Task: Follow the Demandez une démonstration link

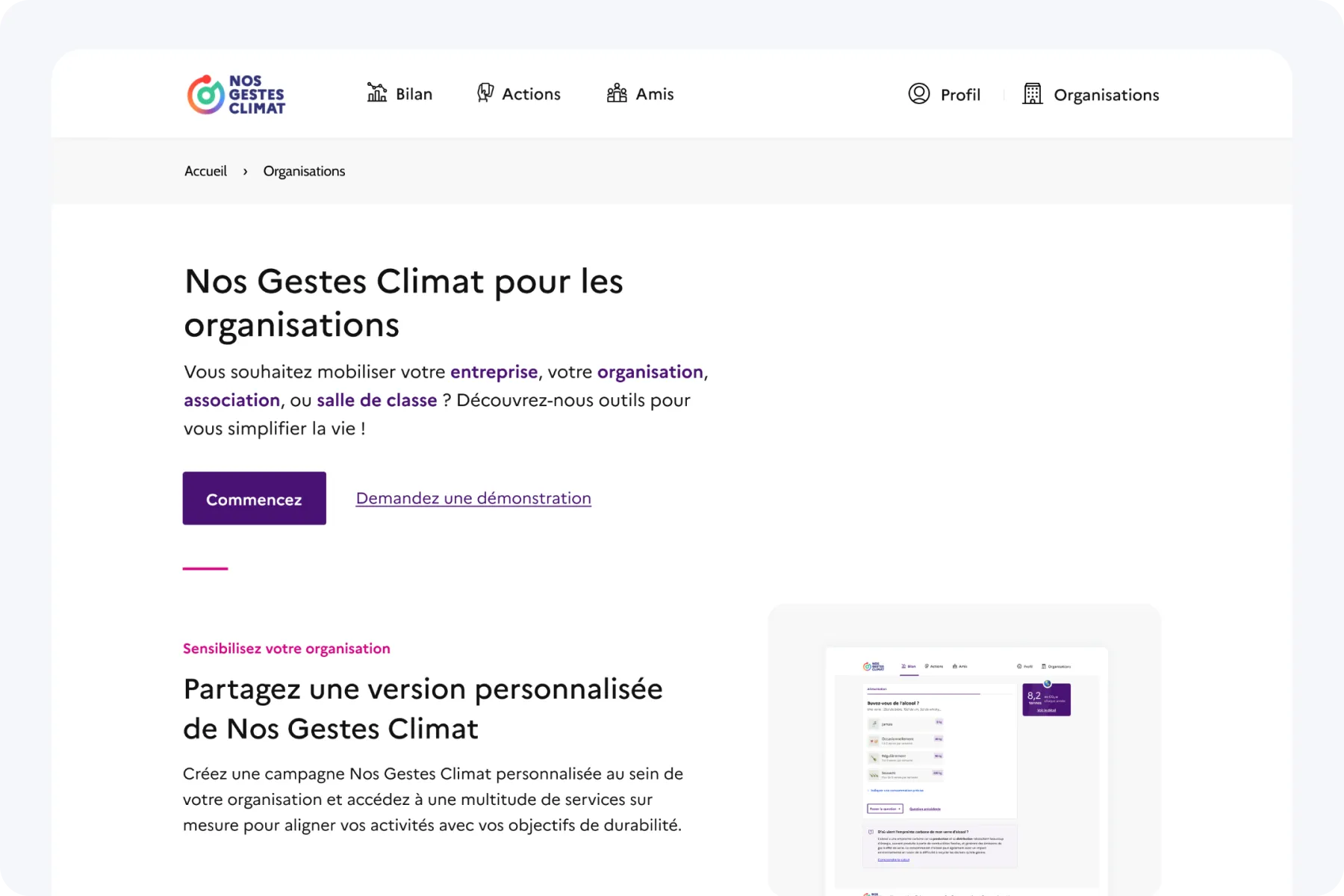Action: (x=473, y=498)
